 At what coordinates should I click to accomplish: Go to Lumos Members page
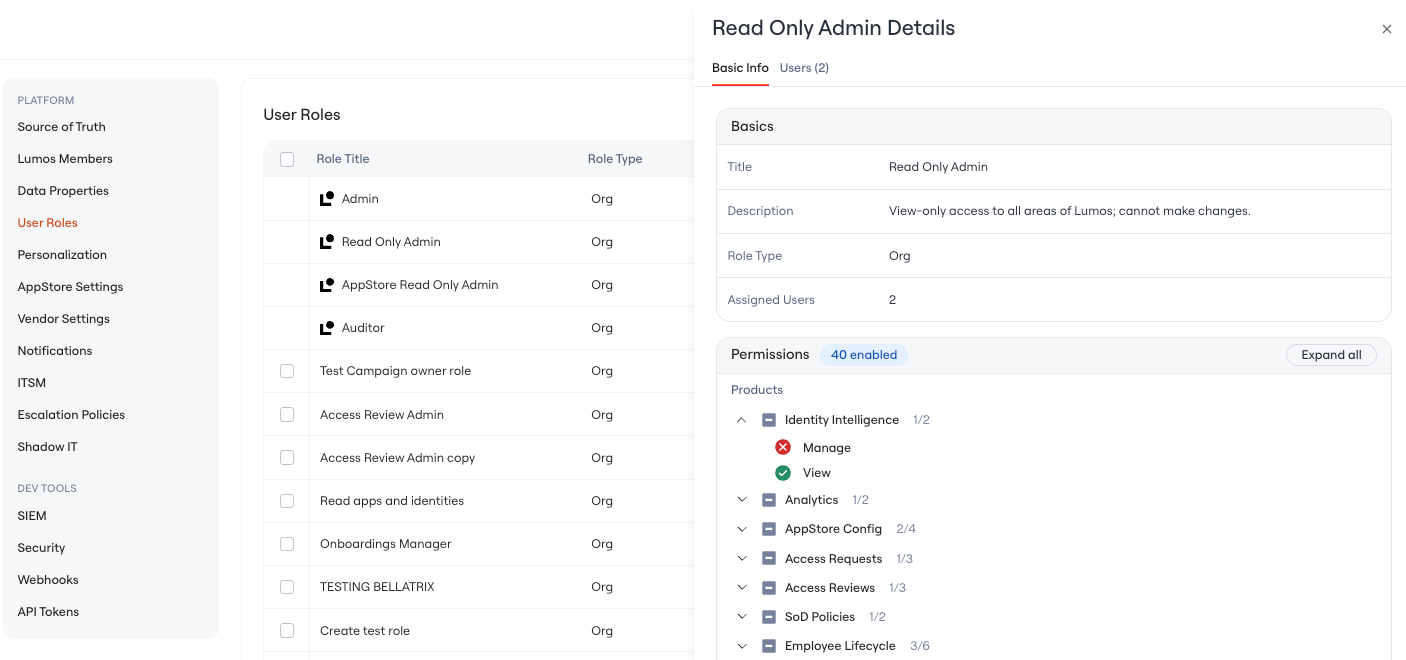coord(65,159)
